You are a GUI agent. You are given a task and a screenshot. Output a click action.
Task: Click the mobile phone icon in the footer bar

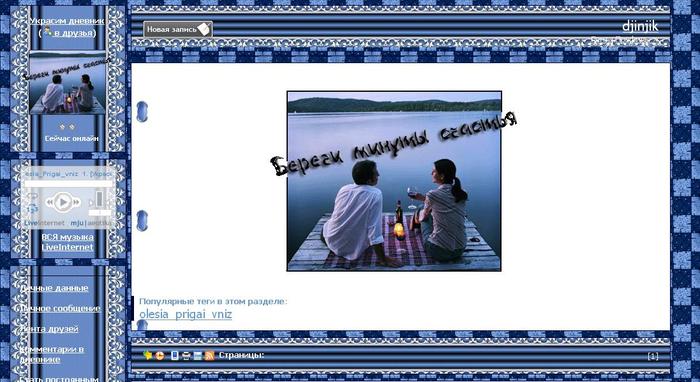coord(175,356)
